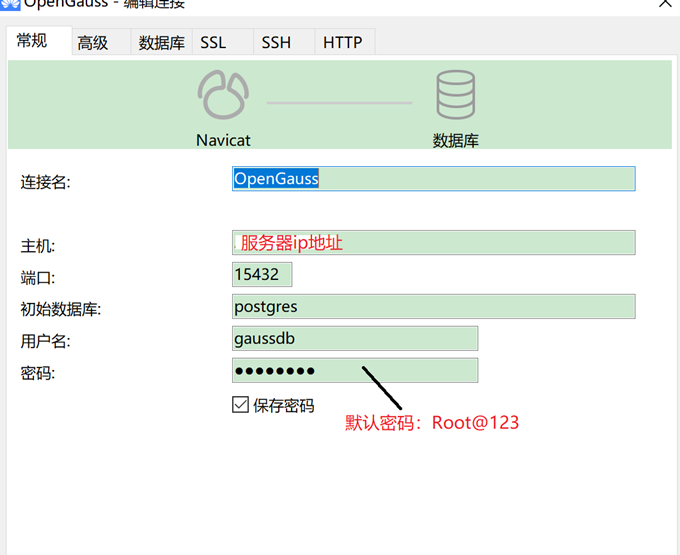
Task: Focus the 密码 password field
Action: pos(355,371)
